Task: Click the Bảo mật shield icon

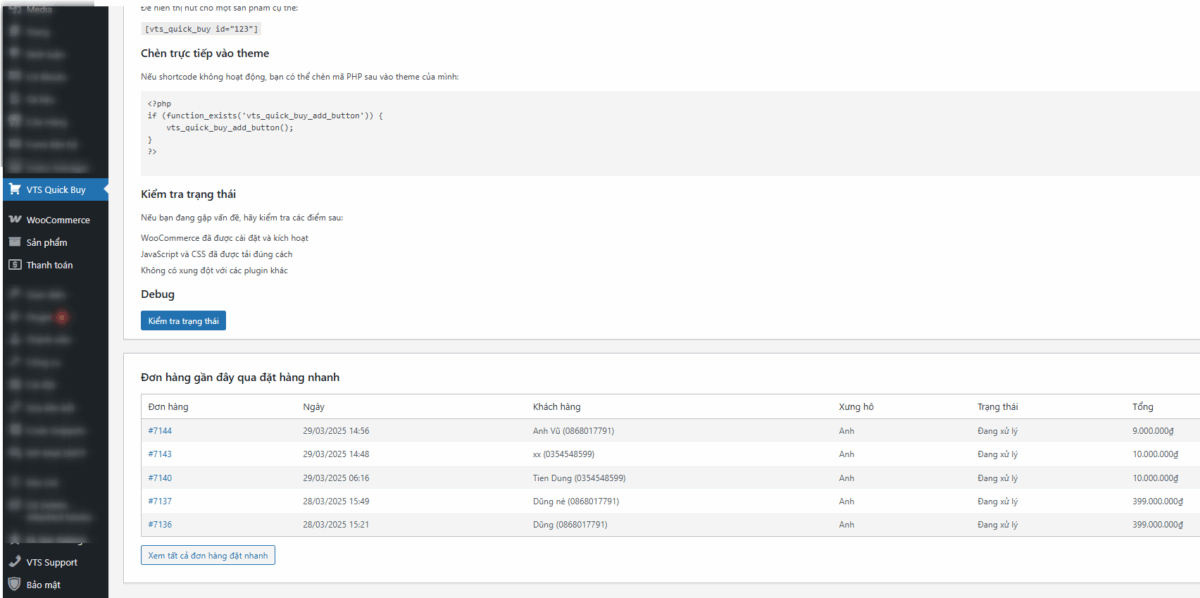Action: [14, 584]
